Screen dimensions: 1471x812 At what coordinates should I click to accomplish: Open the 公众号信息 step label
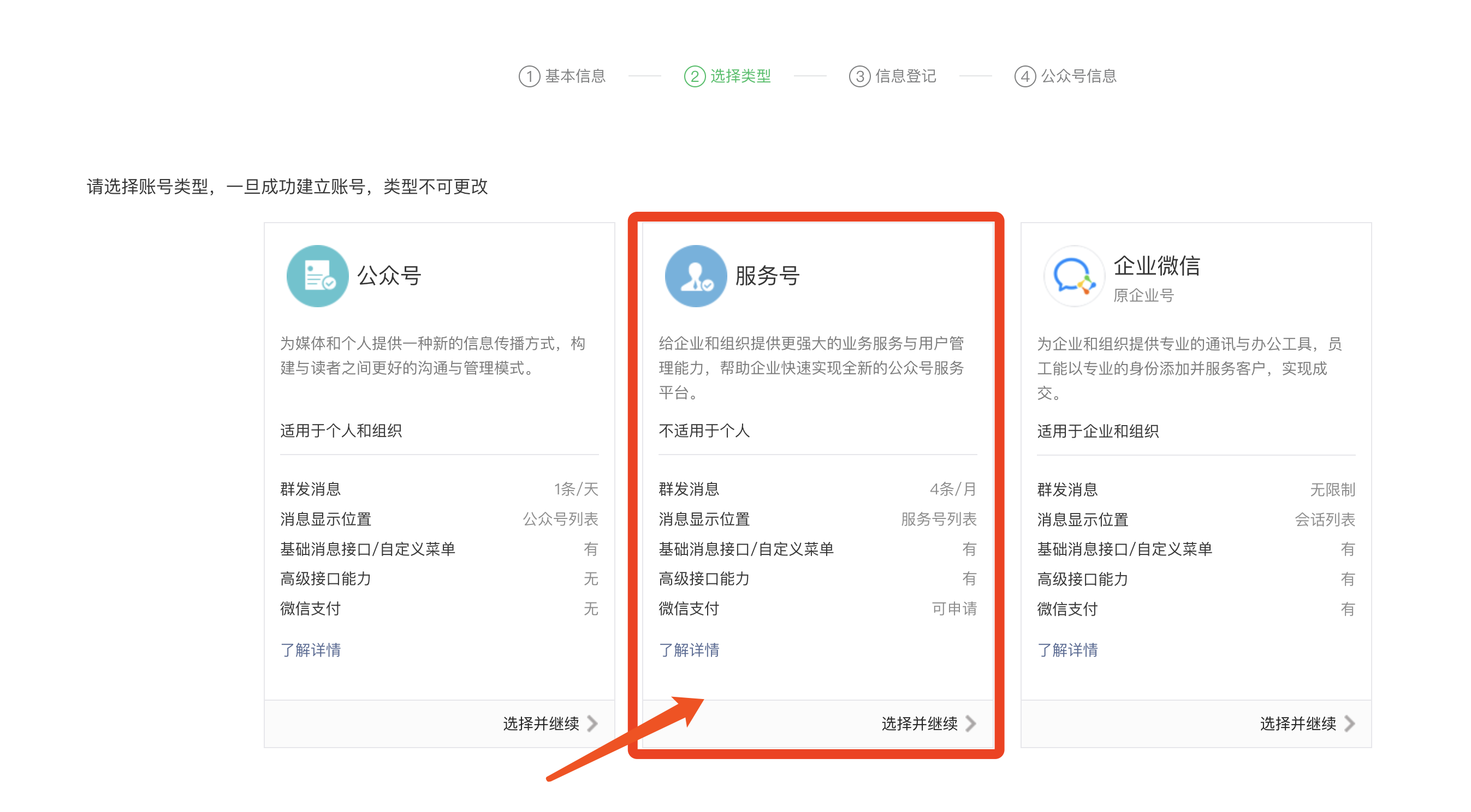point(1079,76)
